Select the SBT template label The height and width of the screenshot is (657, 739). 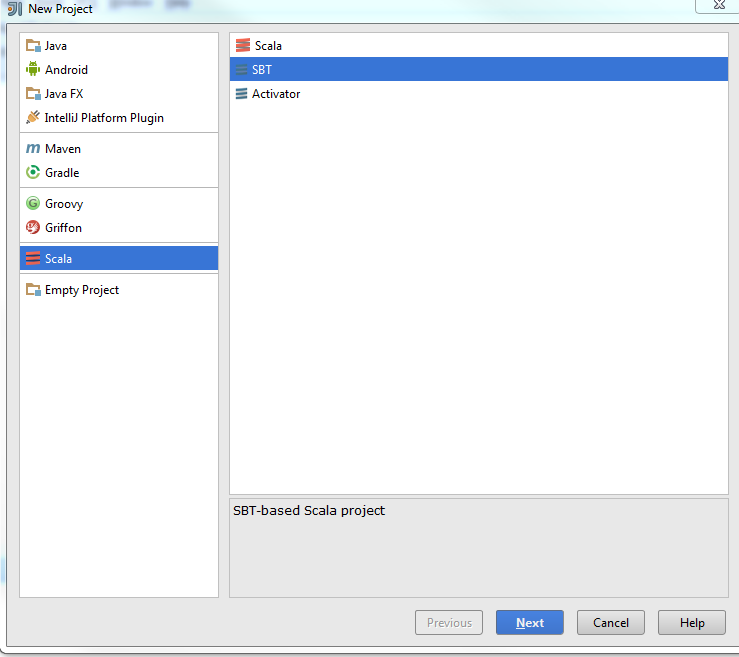(262, 70)
